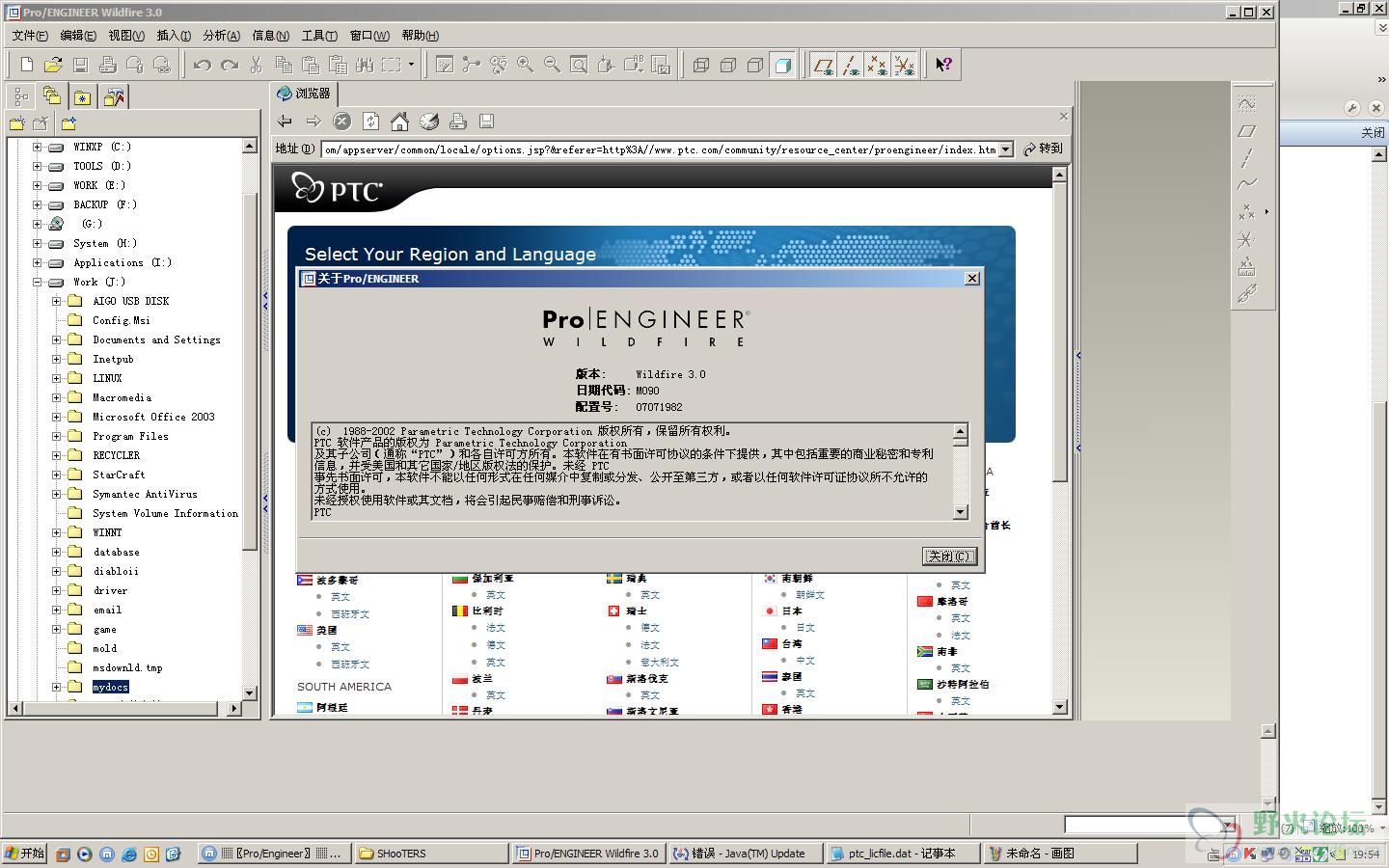Image resolution: width=1389 pixels, height=868 pixels.
Task: Toggle datum axes display
Action: pos(850,65)
